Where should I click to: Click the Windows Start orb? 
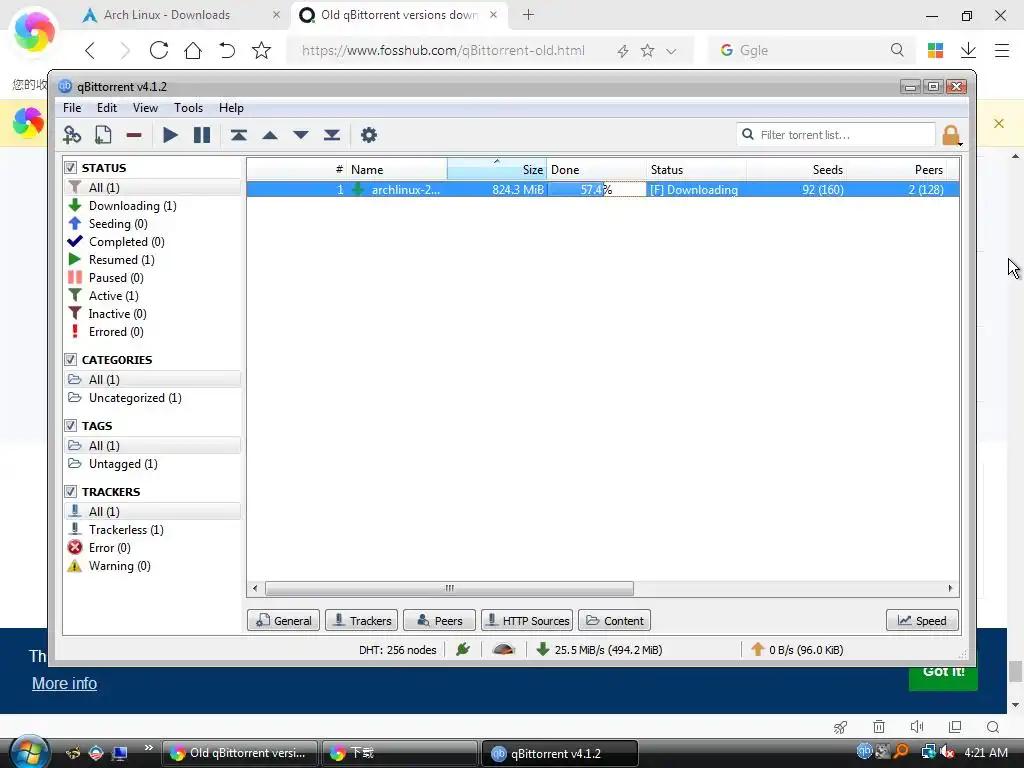point(29,752)
